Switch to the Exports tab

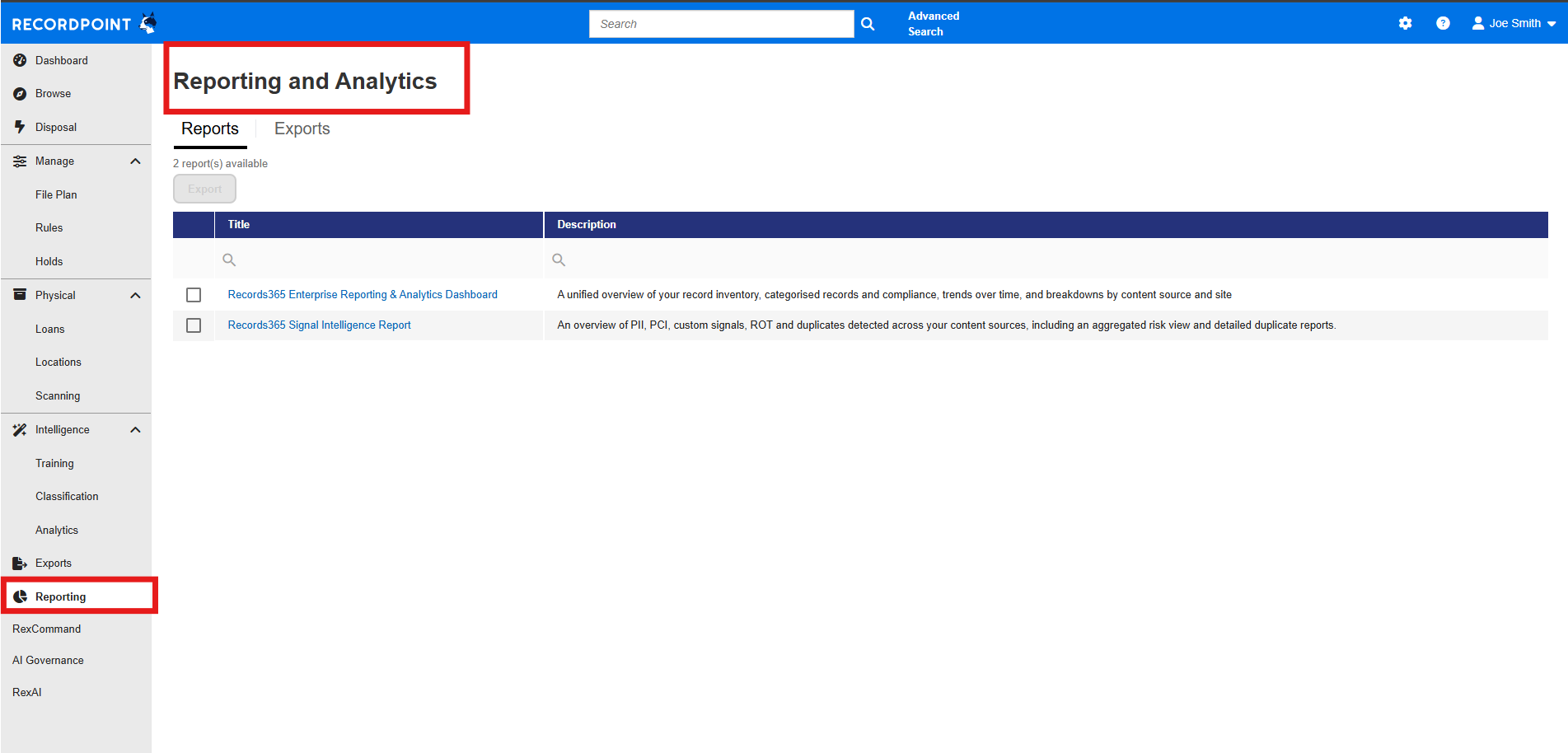(302, 129)
